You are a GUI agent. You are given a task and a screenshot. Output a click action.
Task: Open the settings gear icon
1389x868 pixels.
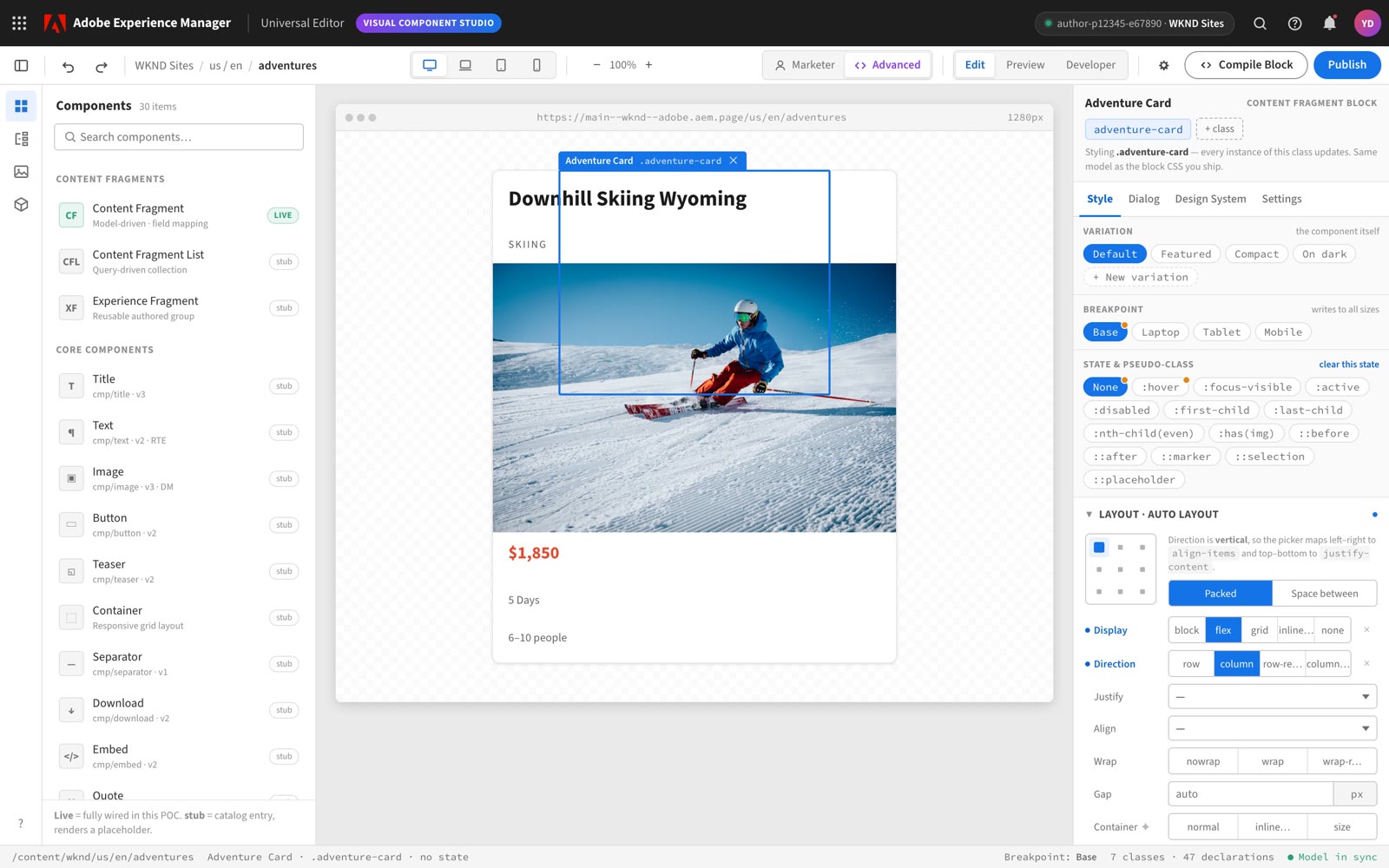(x=1164, y=65)
